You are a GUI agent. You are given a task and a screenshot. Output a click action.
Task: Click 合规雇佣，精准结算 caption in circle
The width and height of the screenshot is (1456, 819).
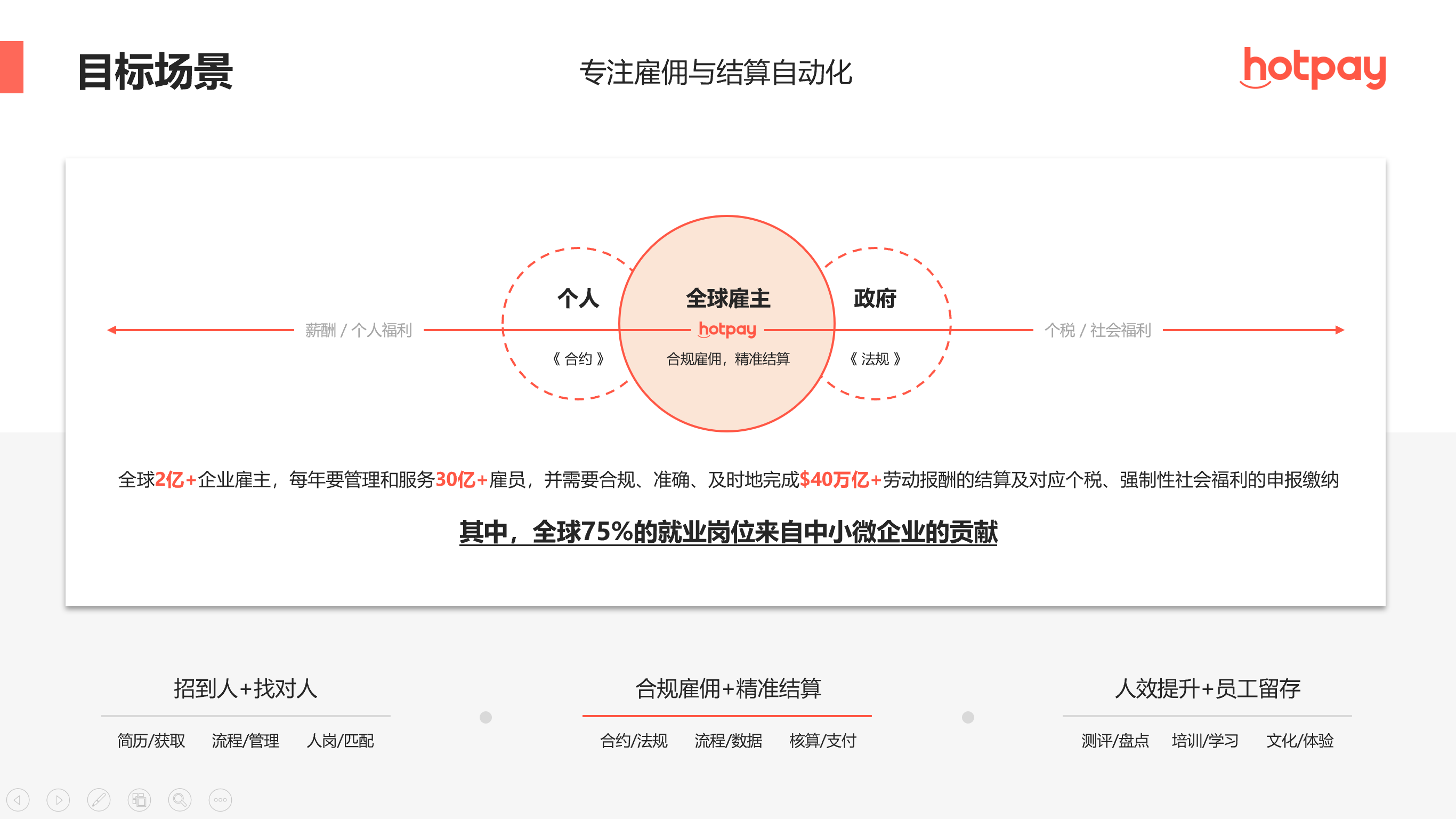(x=728, y=359)
